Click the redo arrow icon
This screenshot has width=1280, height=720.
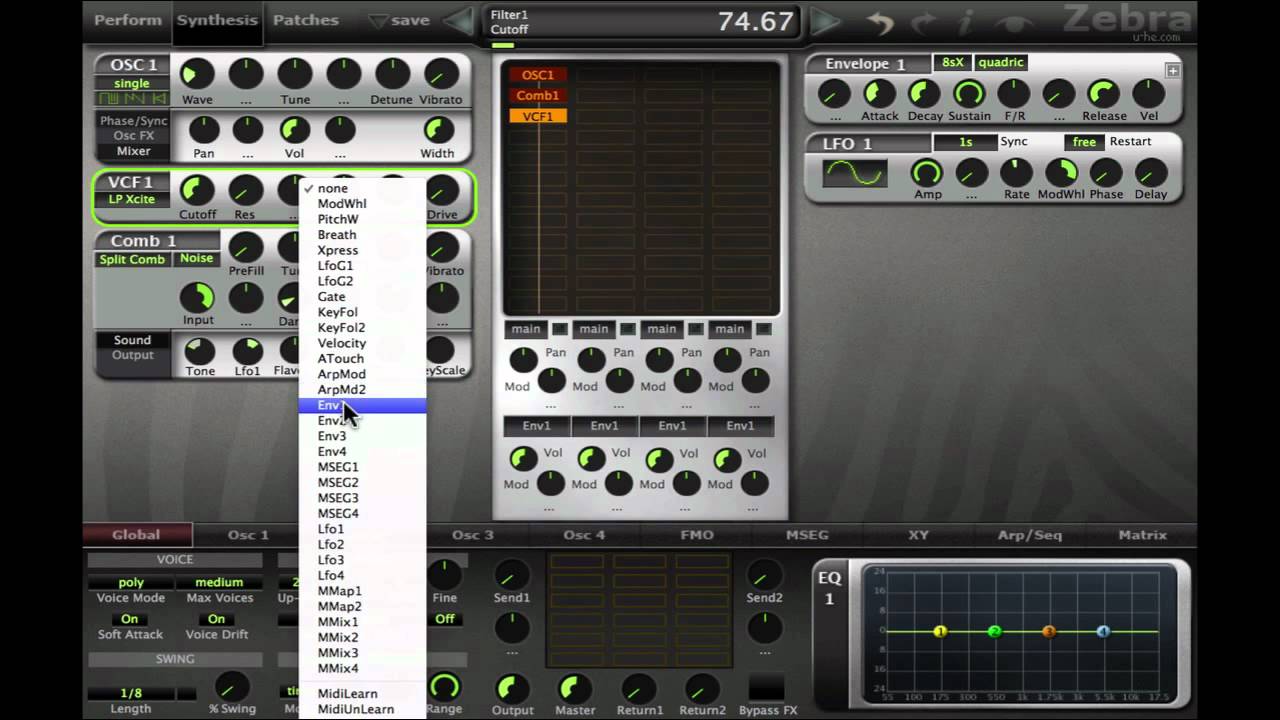pos(923,21)
